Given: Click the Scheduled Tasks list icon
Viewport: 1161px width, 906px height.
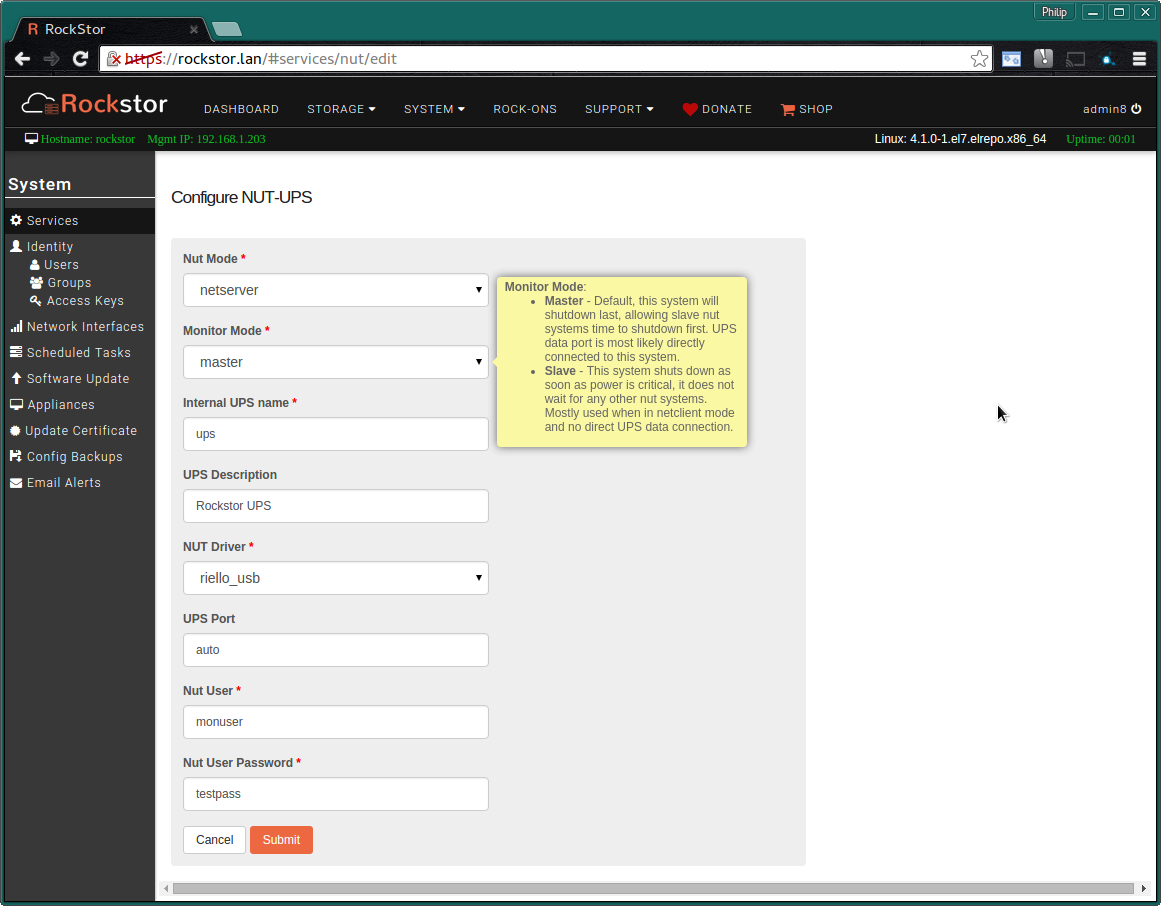Looking at the screenshot, I should pos(16,352).
